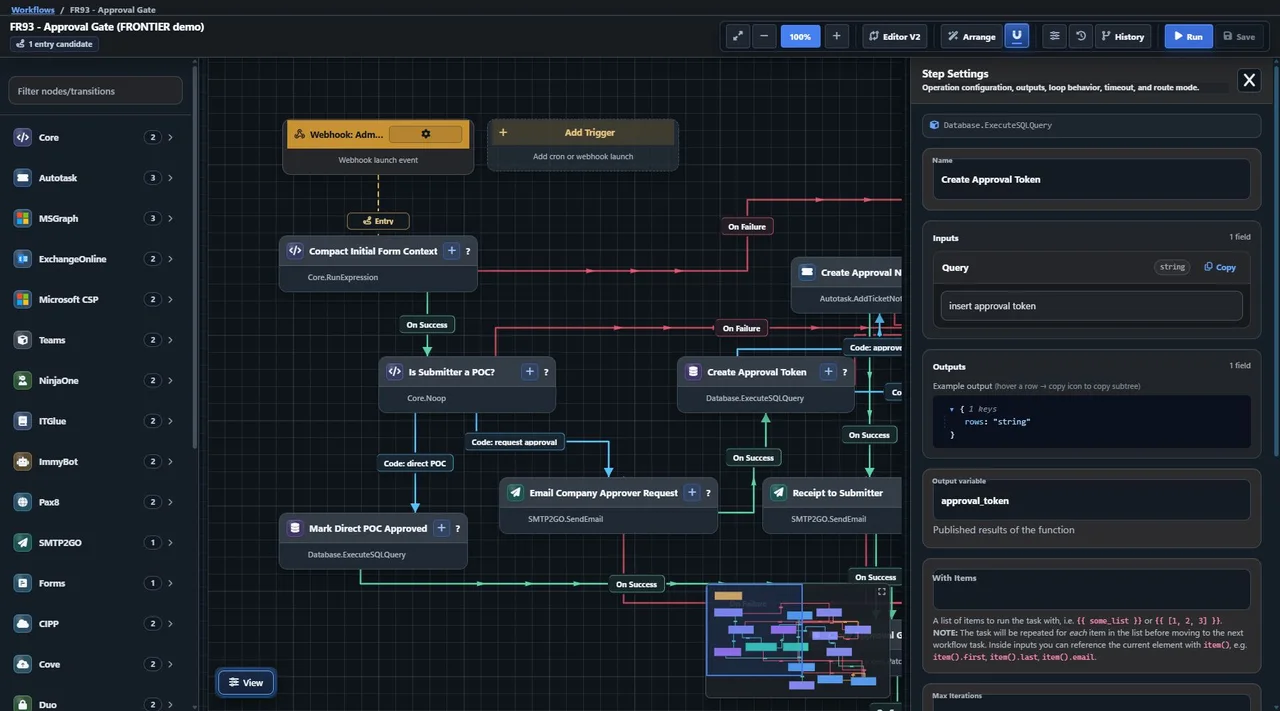
Task: Expand the Microsoft CSP category chevron
Action: coord(171,299)
